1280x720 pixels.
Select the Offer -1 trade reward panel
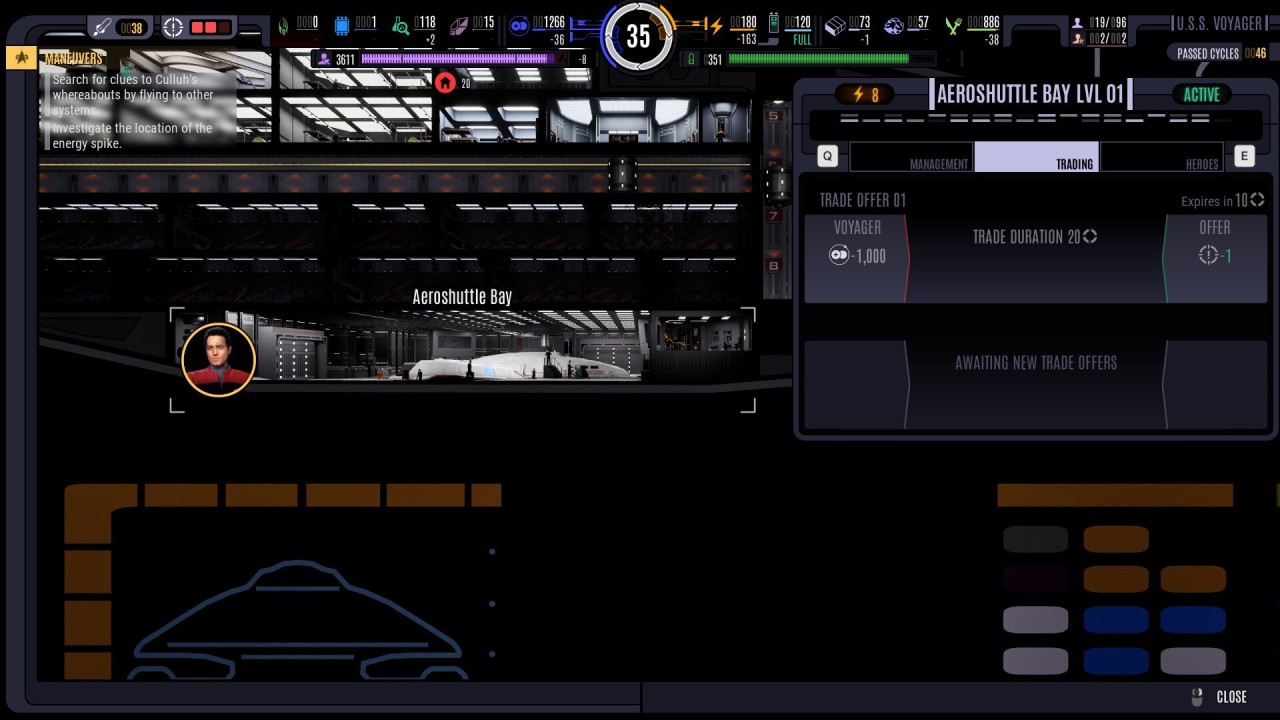pyautogui.click(x=1214, y=257)
